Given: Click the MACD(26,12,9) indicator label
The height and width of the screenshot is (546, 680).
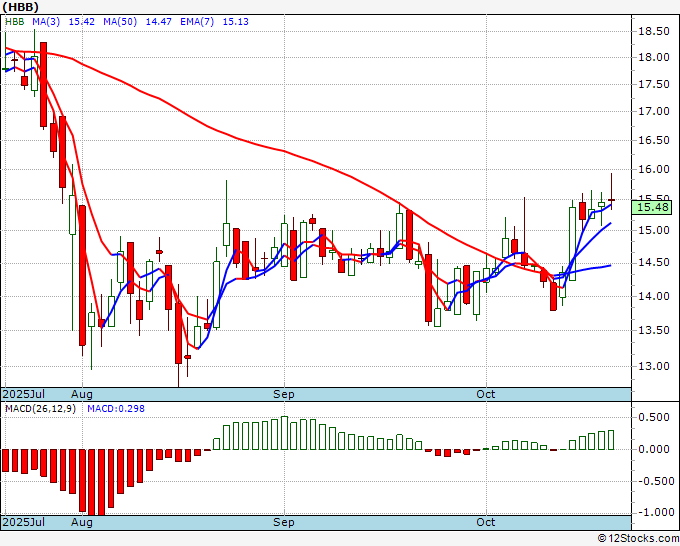Looking at the screenshot, I should (40, 409).
